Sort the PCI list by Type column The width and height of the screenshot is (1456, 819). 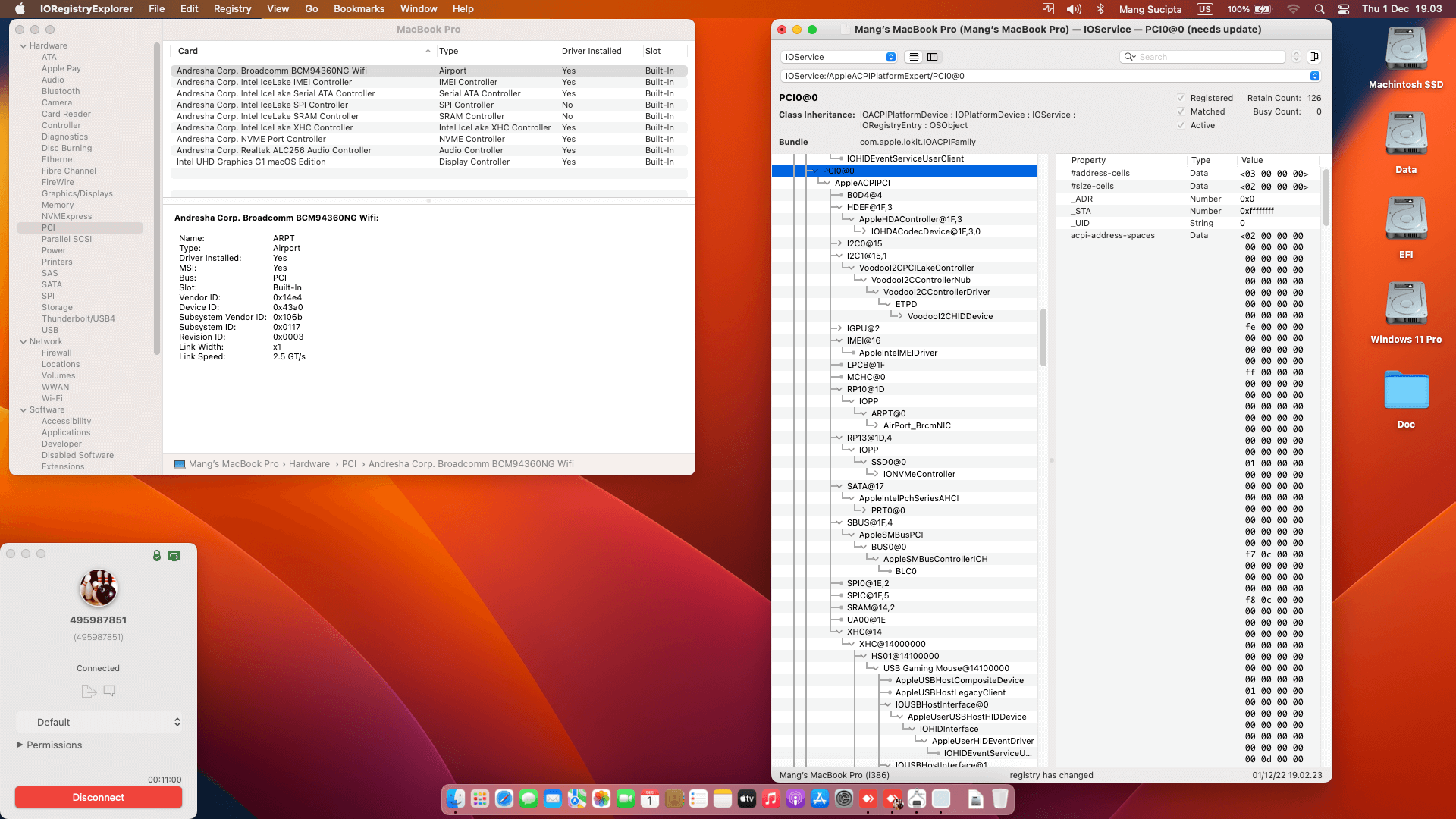pyautogui.click(x=497, y=51)
